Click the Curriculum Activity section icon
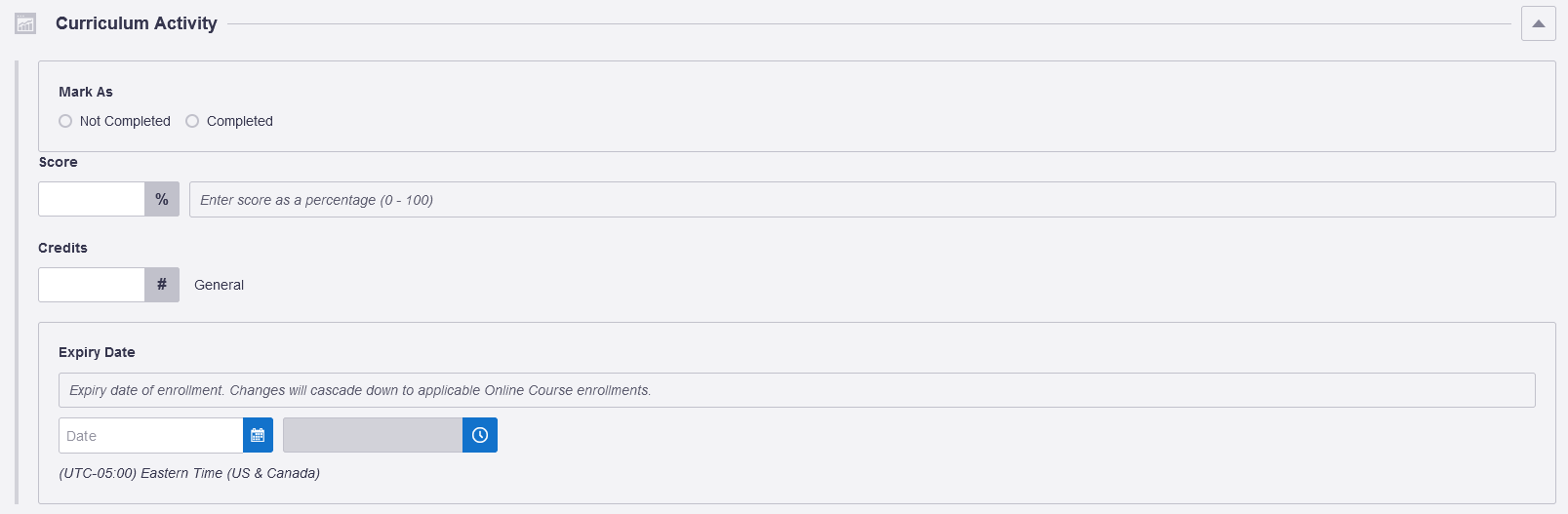Screen dimensions: 1568x514 pyautogui.click(x=25, y=23)
